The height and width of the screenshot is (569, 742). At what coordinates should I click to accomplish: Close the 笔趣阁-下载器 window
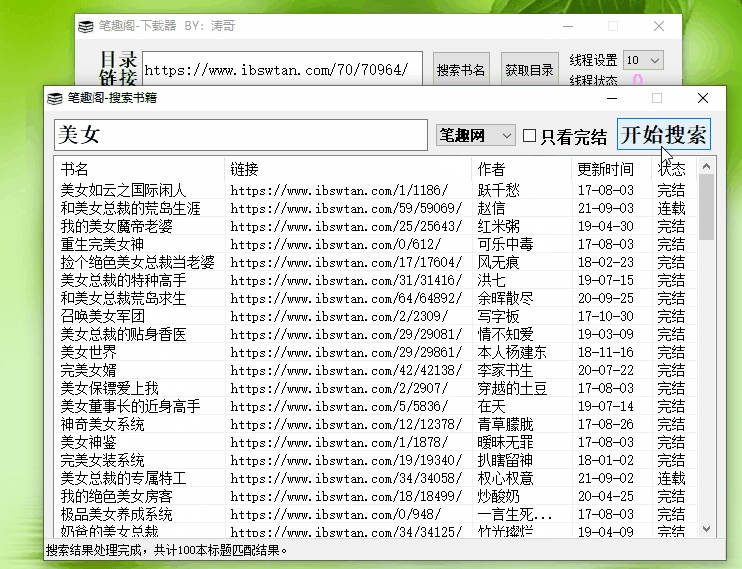(x=659, y=26)
